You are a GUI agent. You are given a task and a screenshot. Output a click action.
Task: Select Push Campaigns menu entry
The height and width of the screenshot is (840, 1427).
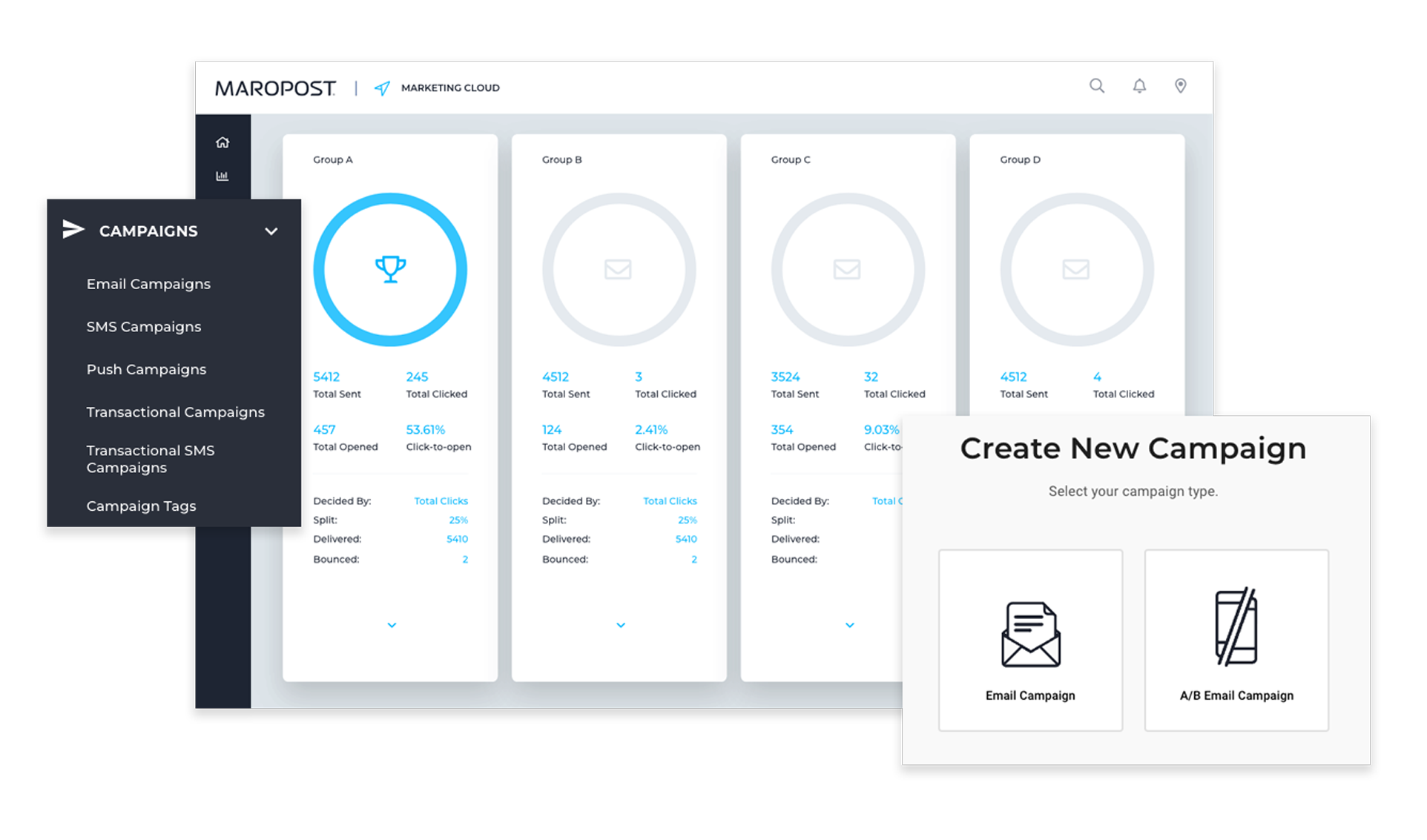pyautogui.click(x=146, y=369)
